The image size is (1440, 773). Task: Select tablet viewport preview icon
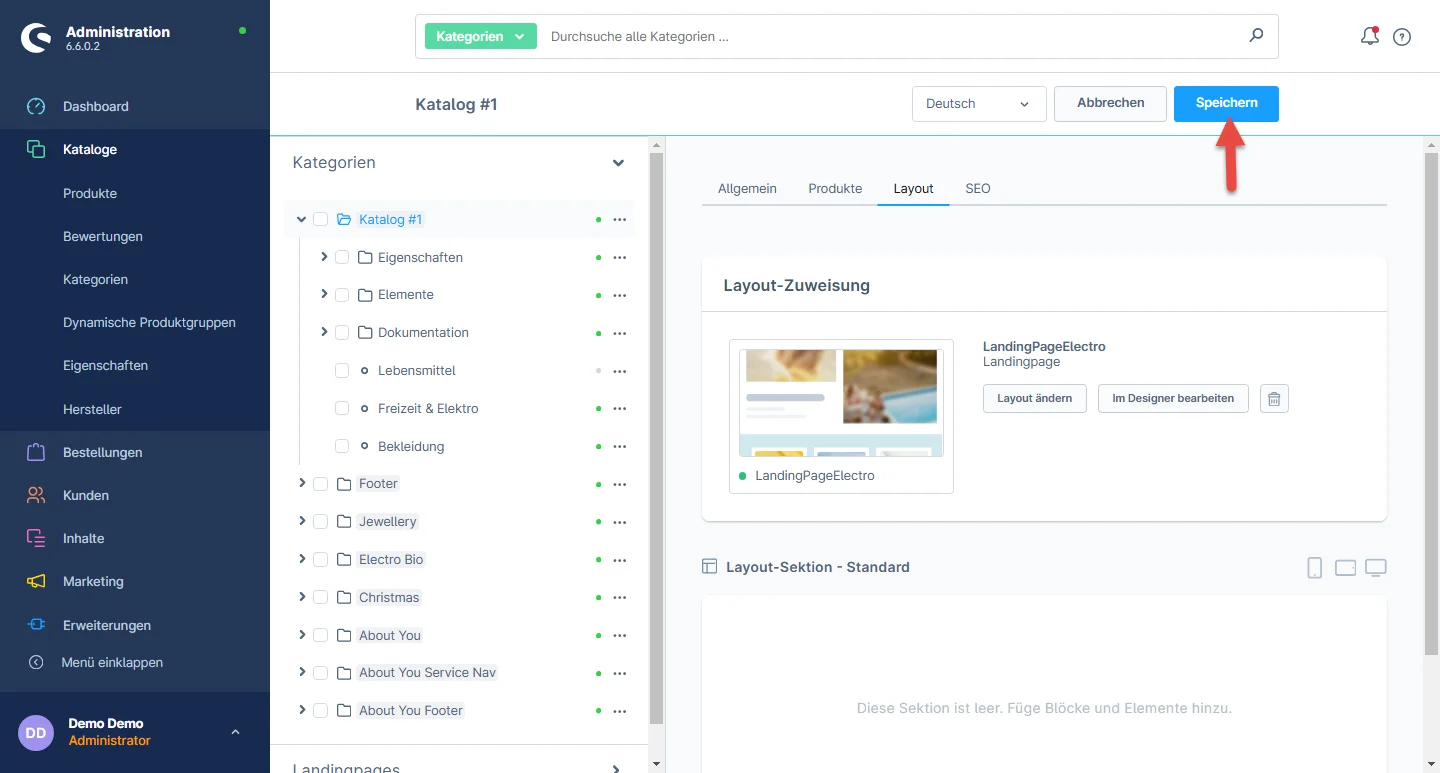click(x=1345, y=568)
